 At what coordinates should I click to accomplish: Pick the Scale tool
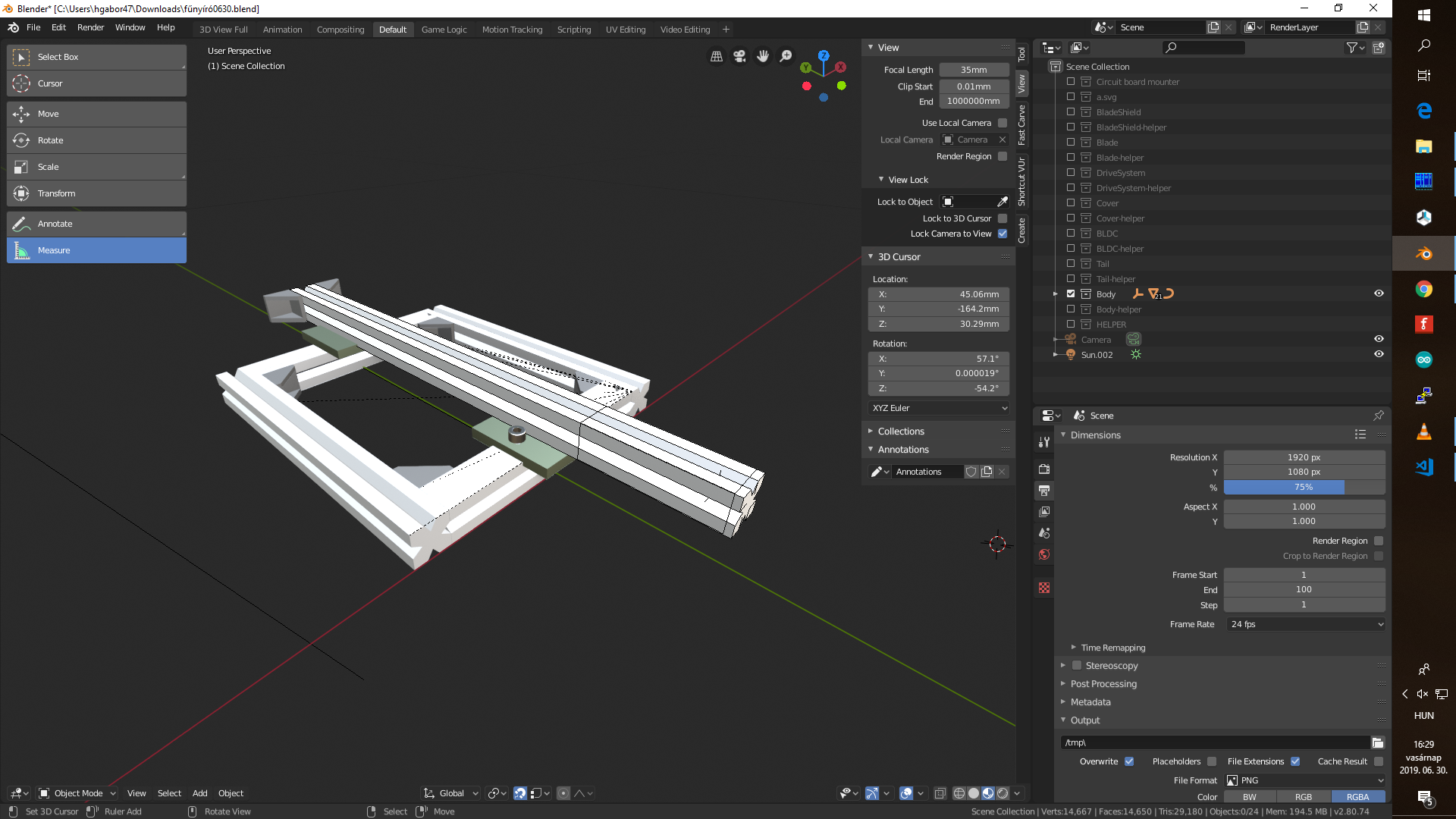(96, 167)
